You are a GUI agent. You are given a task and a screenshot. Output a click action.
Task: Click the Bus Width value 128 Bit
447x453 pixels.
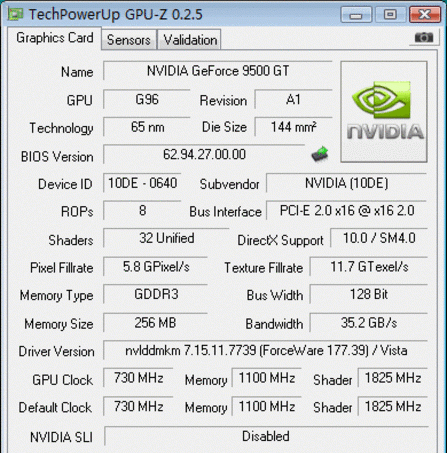(x=369, y=294)
